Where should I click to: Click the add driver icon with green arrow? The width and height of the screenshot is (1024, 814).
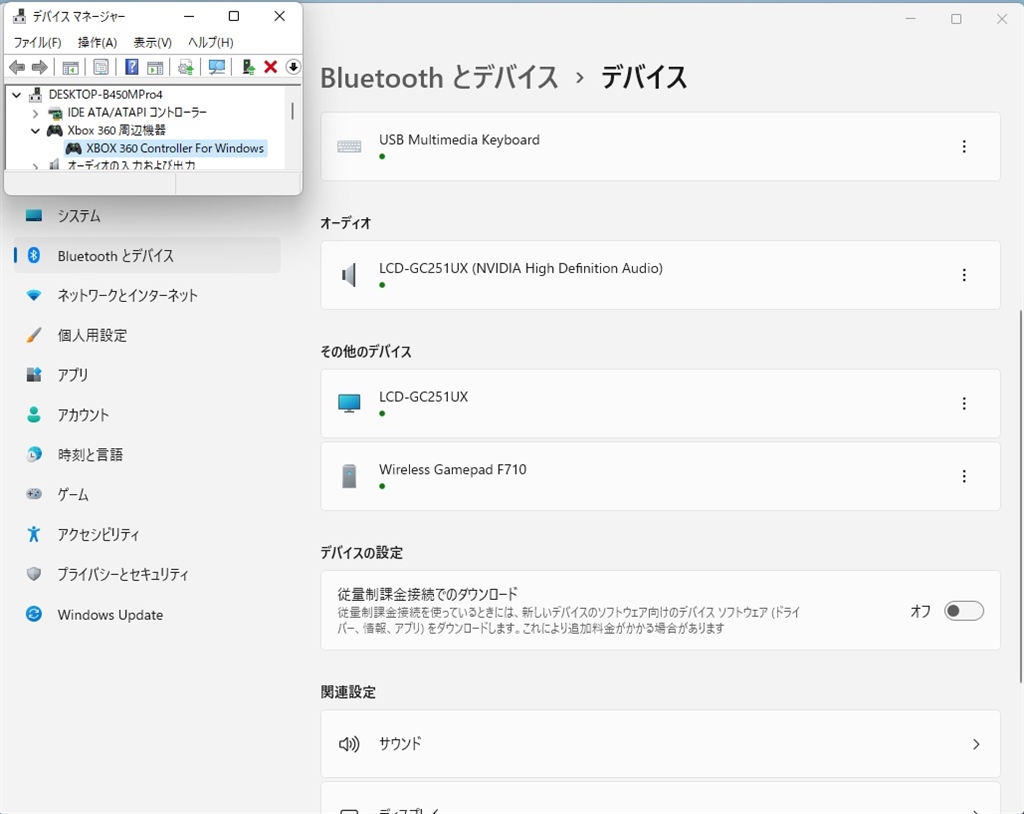coord(248,67)
